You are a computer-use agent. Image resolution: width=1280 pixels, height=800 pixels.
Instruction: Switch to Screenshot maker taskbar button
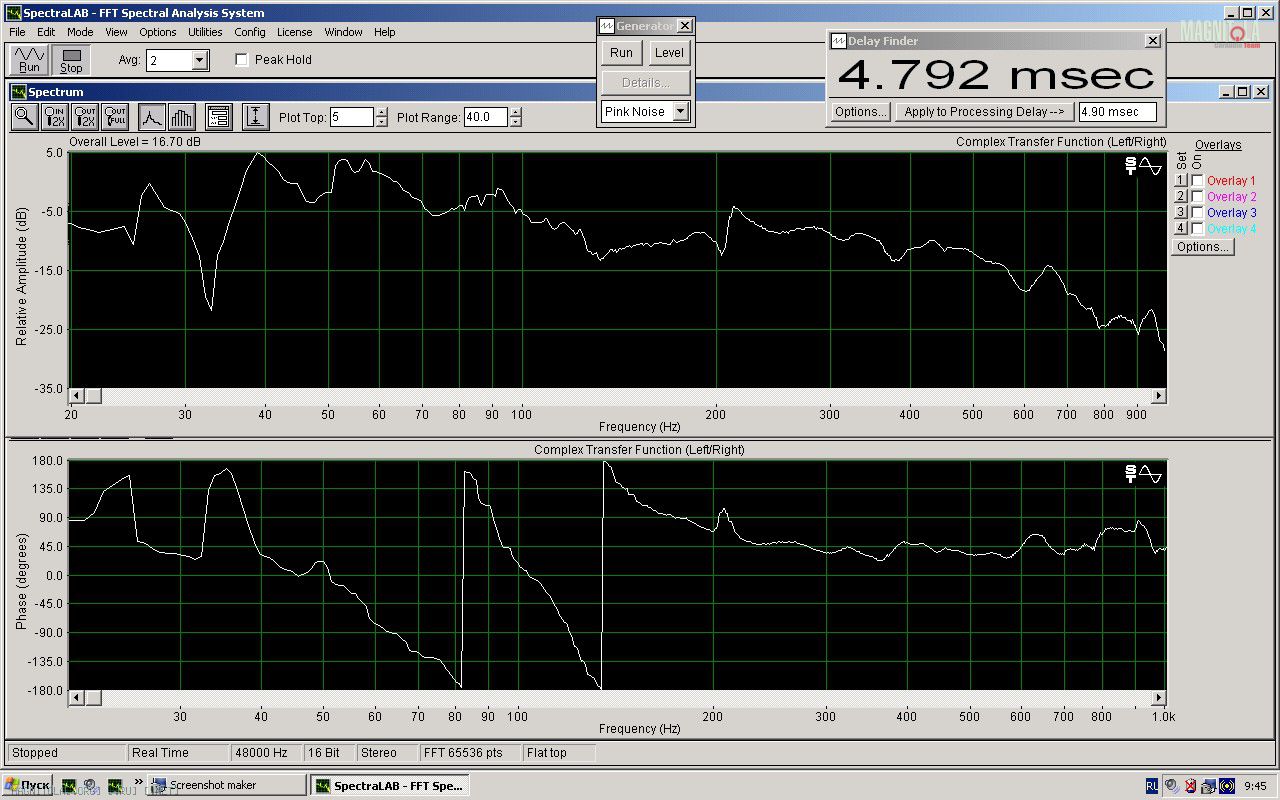tap(228, 785)
